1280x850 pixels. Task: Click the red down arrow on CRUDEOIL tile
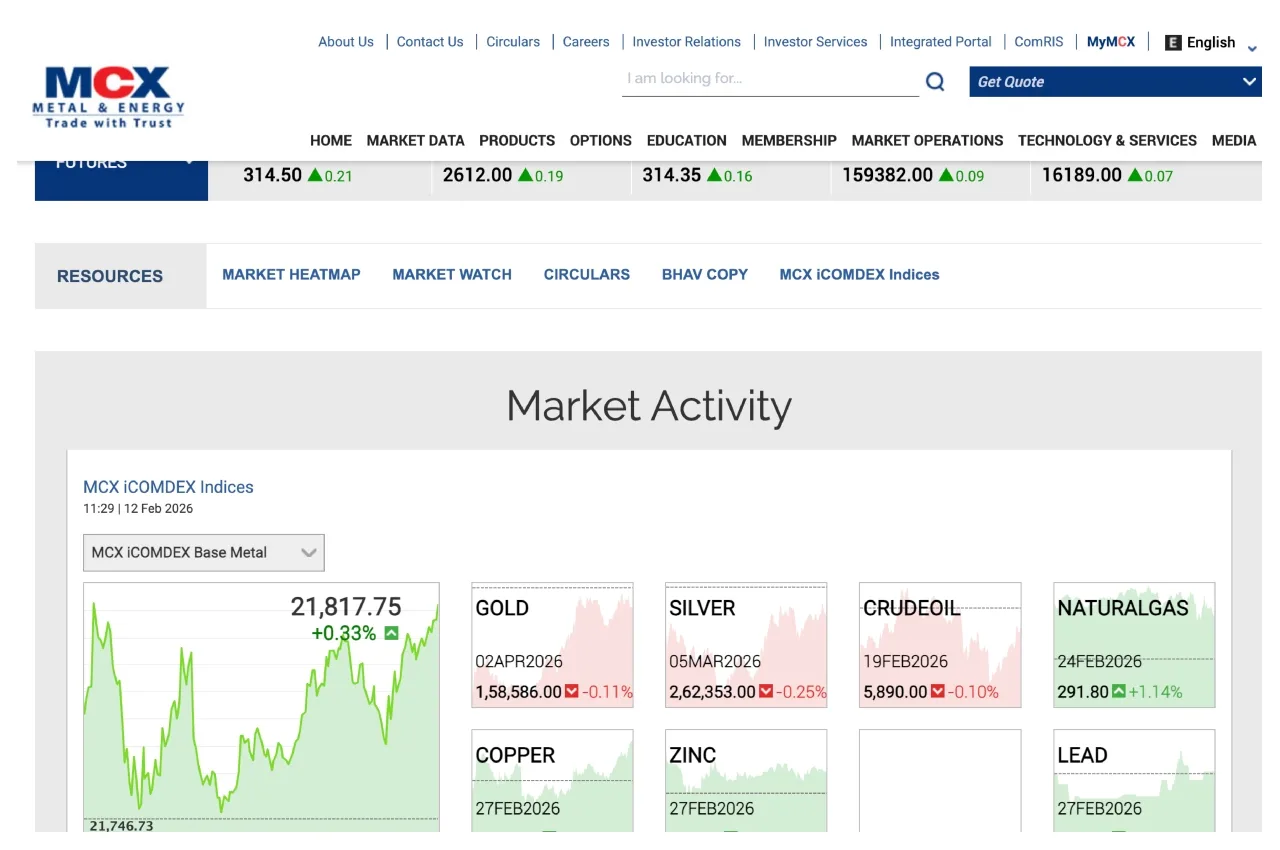(x=937, y=691)
